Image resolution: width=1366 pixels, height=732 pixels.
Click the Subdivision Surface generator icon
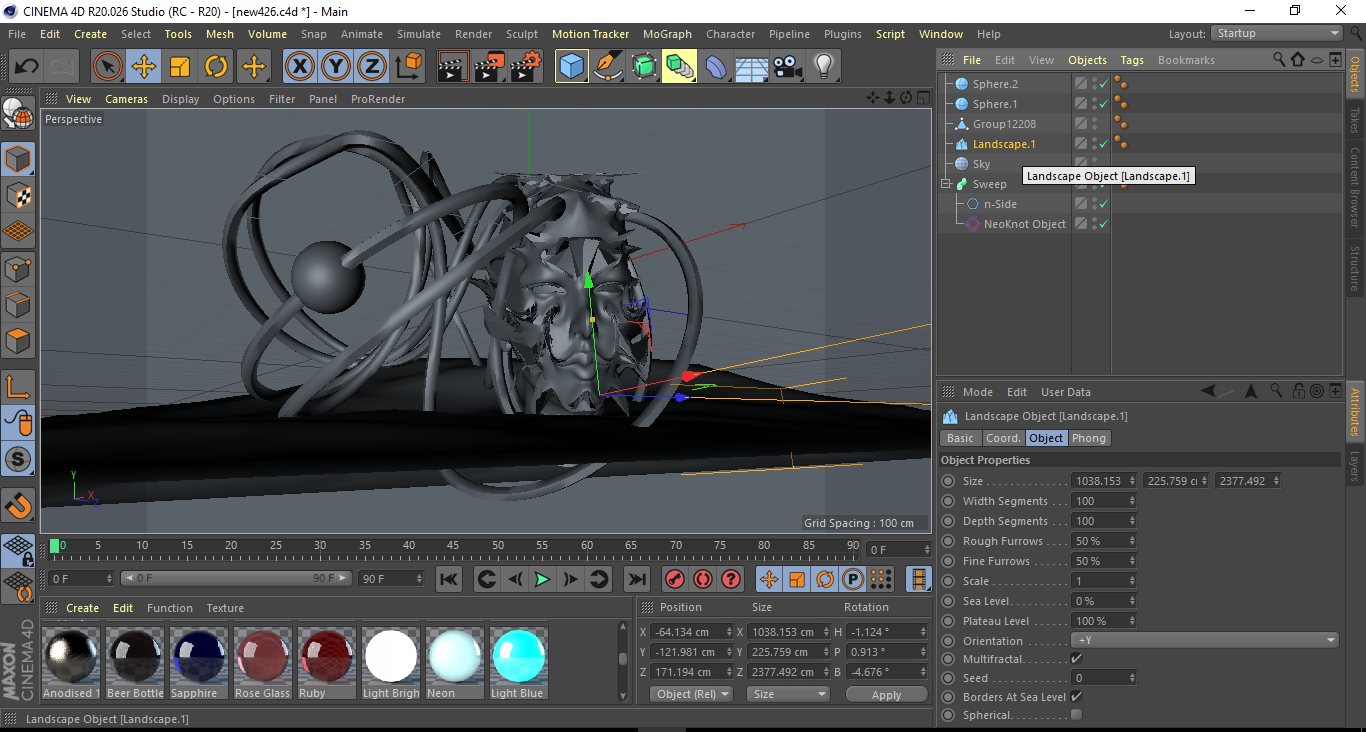[x=643, y=67]
